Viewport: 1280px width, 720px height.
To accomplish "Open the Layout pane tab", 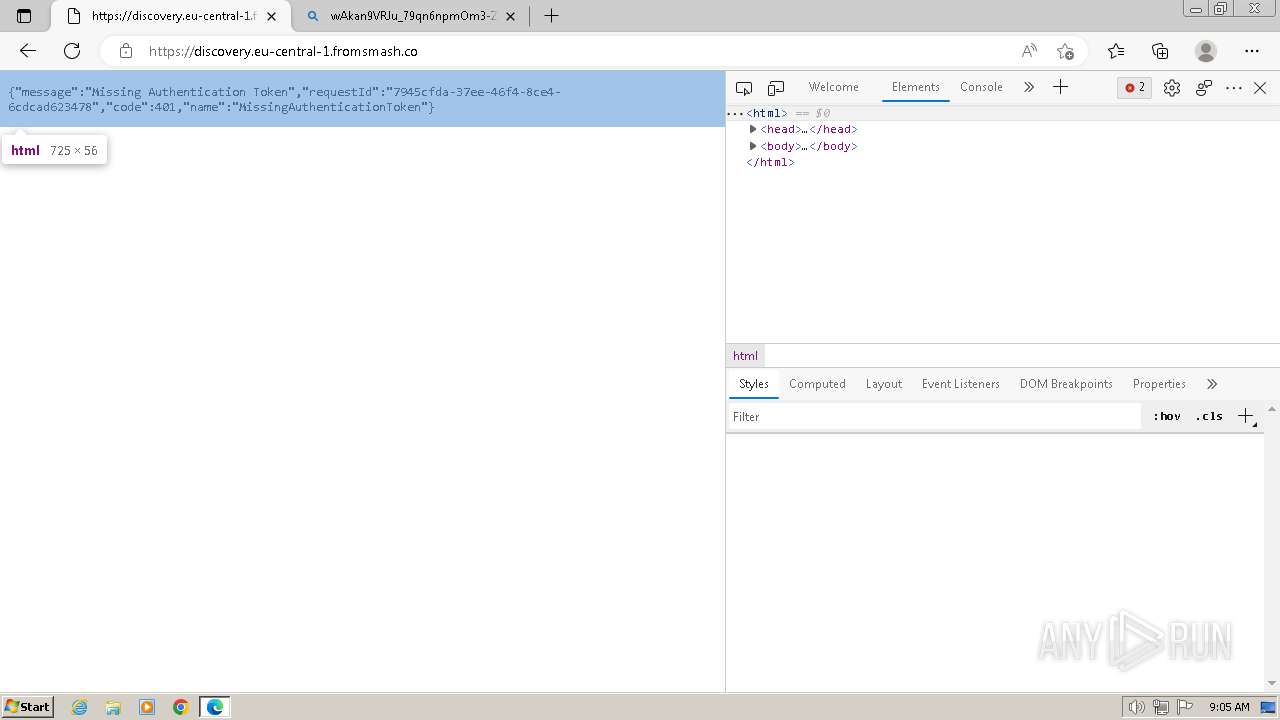I will [884, 384].
